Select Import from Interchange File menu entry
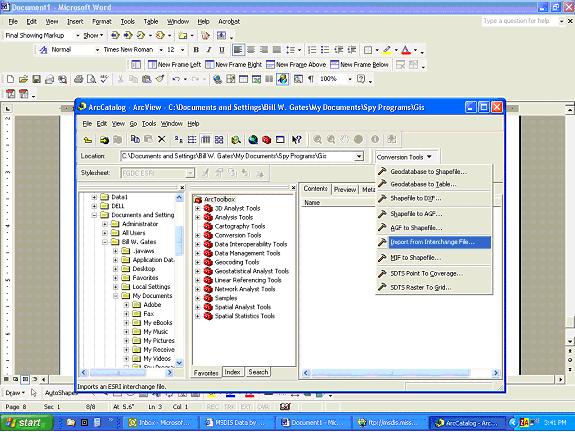The height and width of the screenshot is (432, 575). [434, 242]
